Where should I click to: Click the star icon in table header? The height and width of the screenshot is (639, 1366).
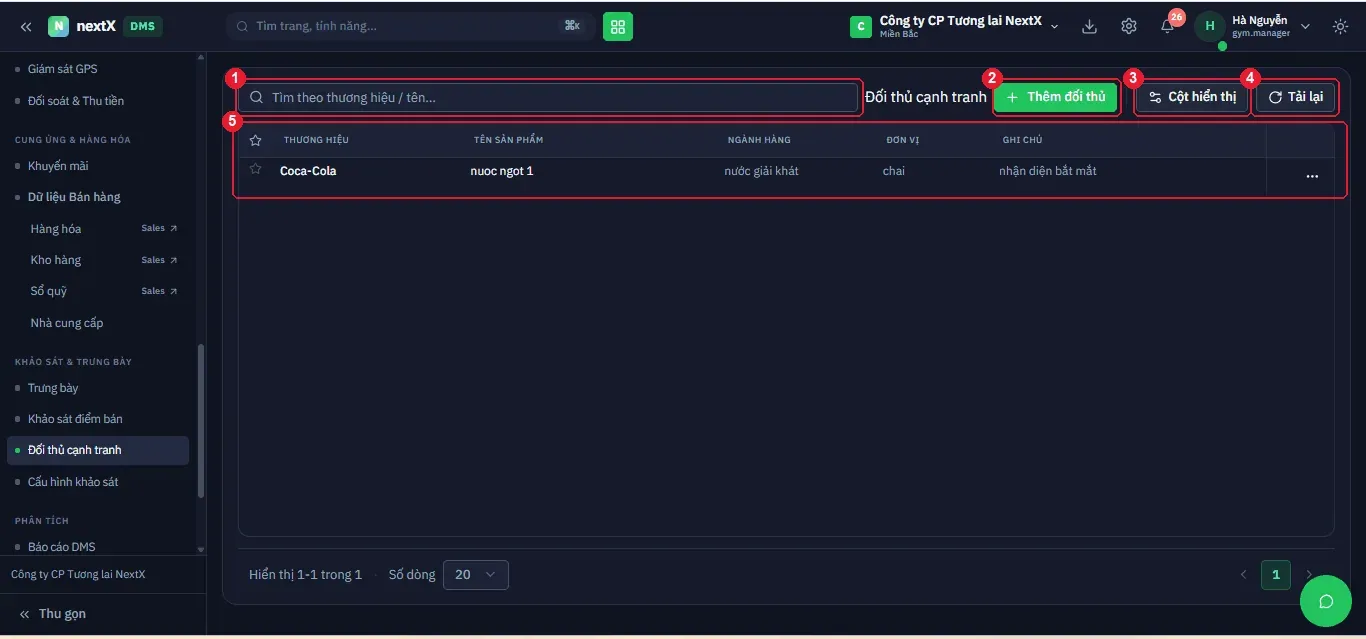[255, 140]
